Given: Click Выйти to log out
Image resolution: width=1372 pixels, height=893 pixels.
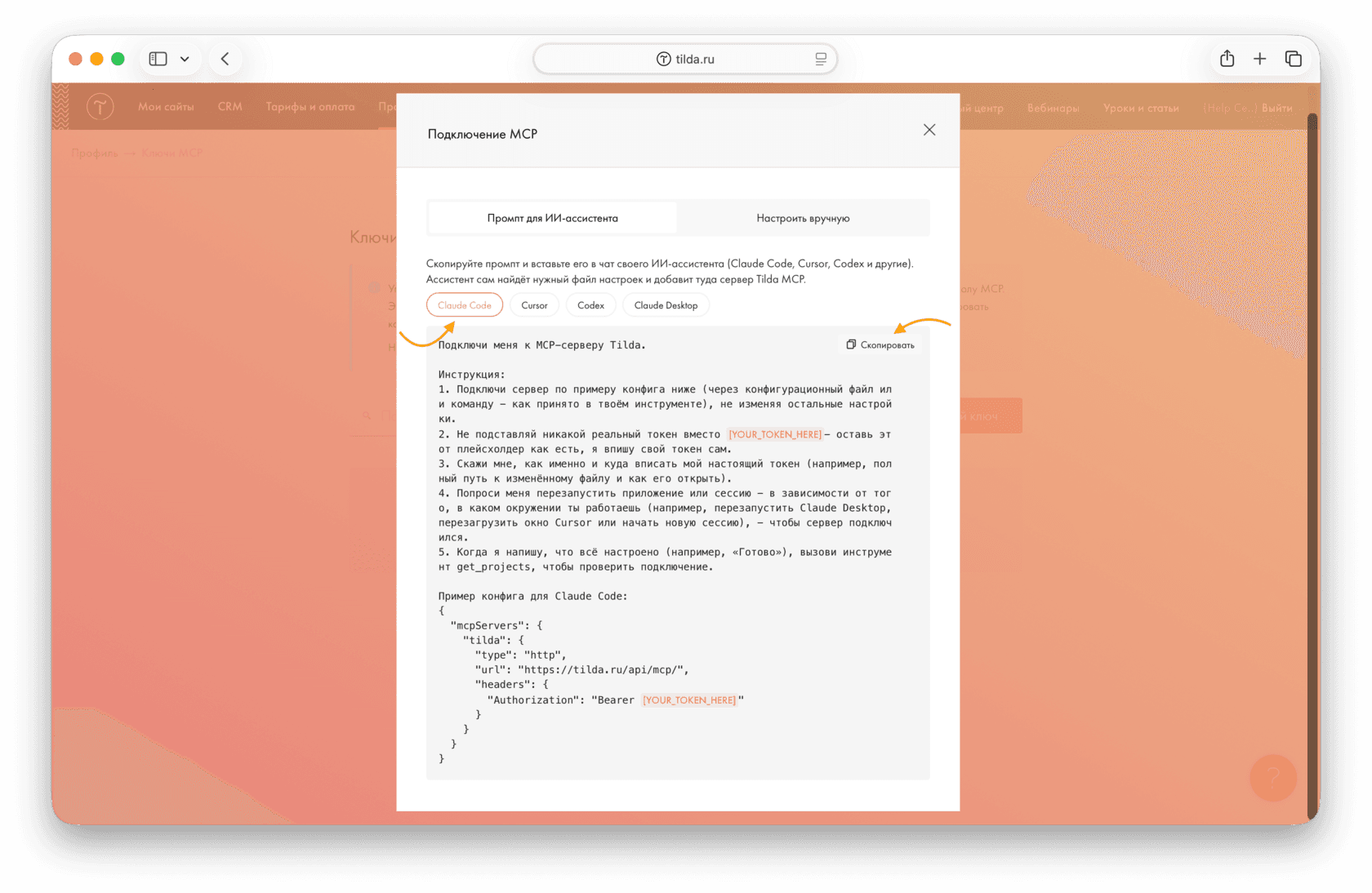Looking at the screenshot, I should pyautogui.click(x=1276, y=108).
